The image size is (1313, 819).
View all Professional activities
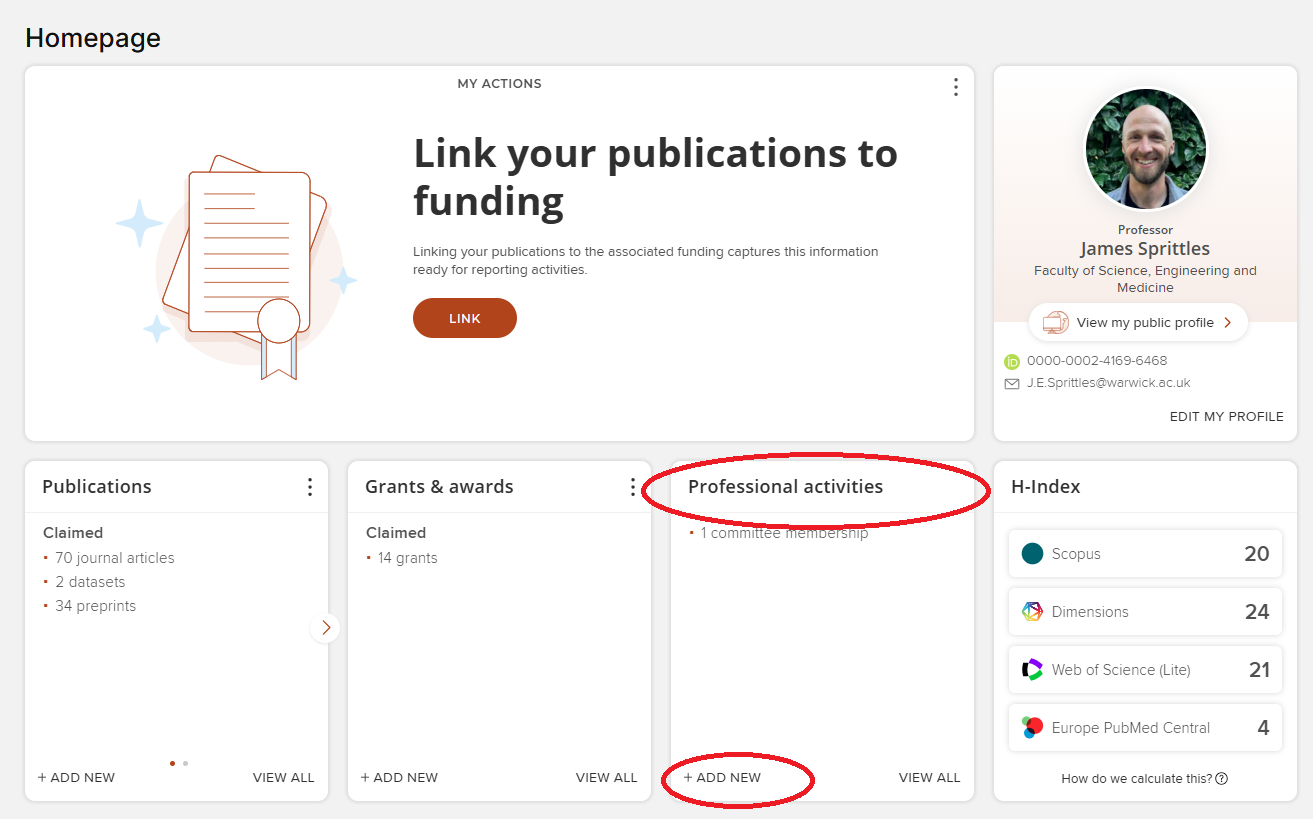click(929, 778)
